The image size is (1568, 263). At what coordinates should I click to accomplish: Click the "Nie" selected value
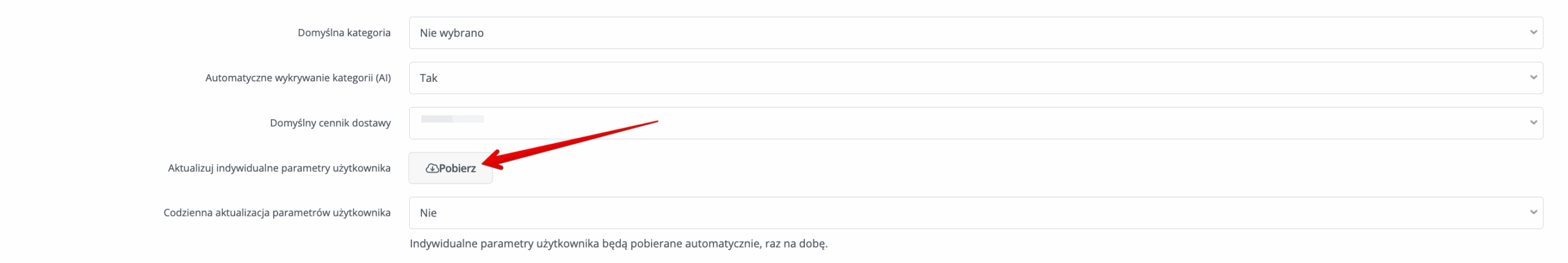(428, 213)
